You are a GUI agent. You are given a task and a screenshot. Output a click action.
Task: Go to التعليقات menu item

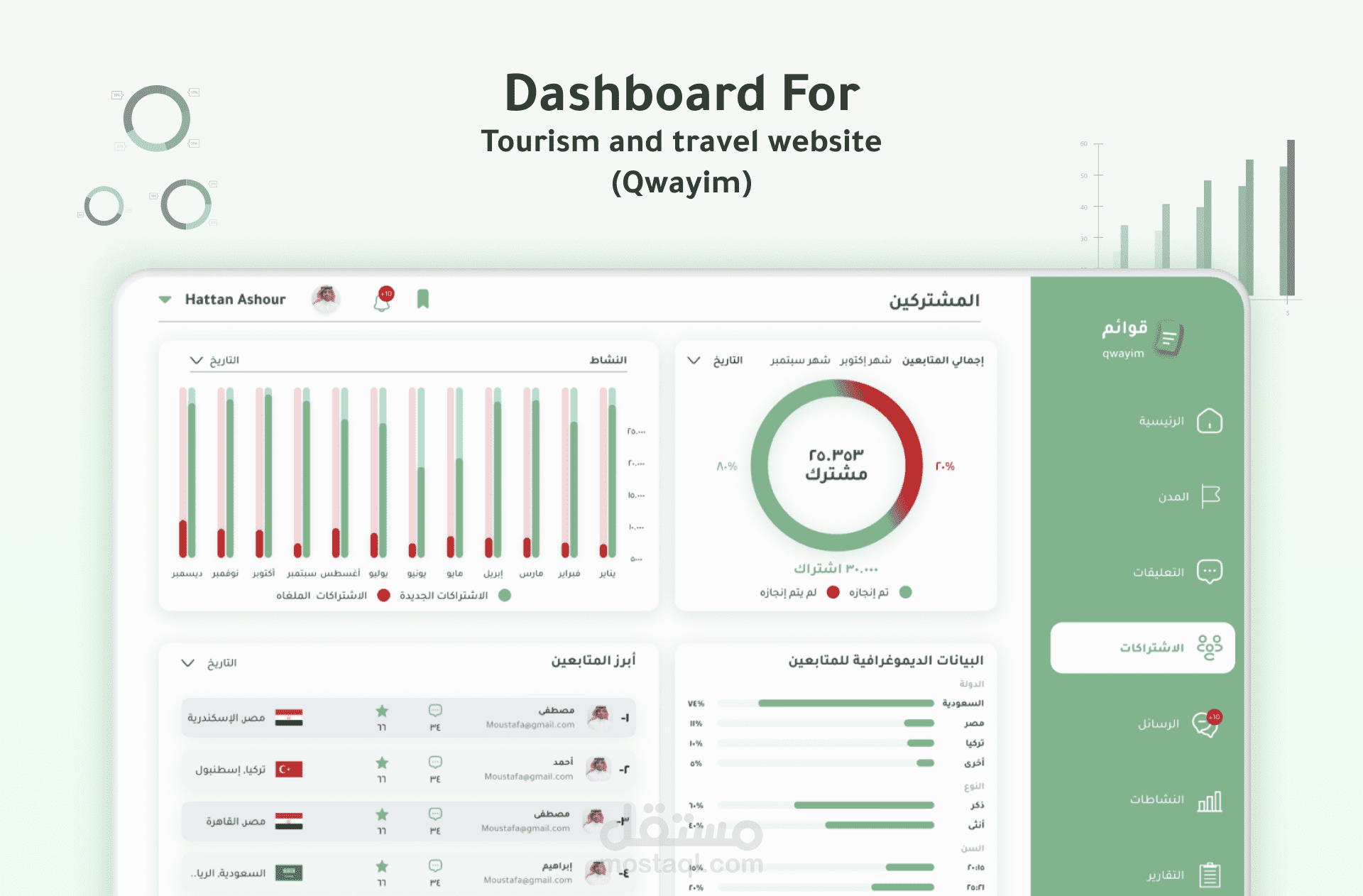click(1159, 572)
